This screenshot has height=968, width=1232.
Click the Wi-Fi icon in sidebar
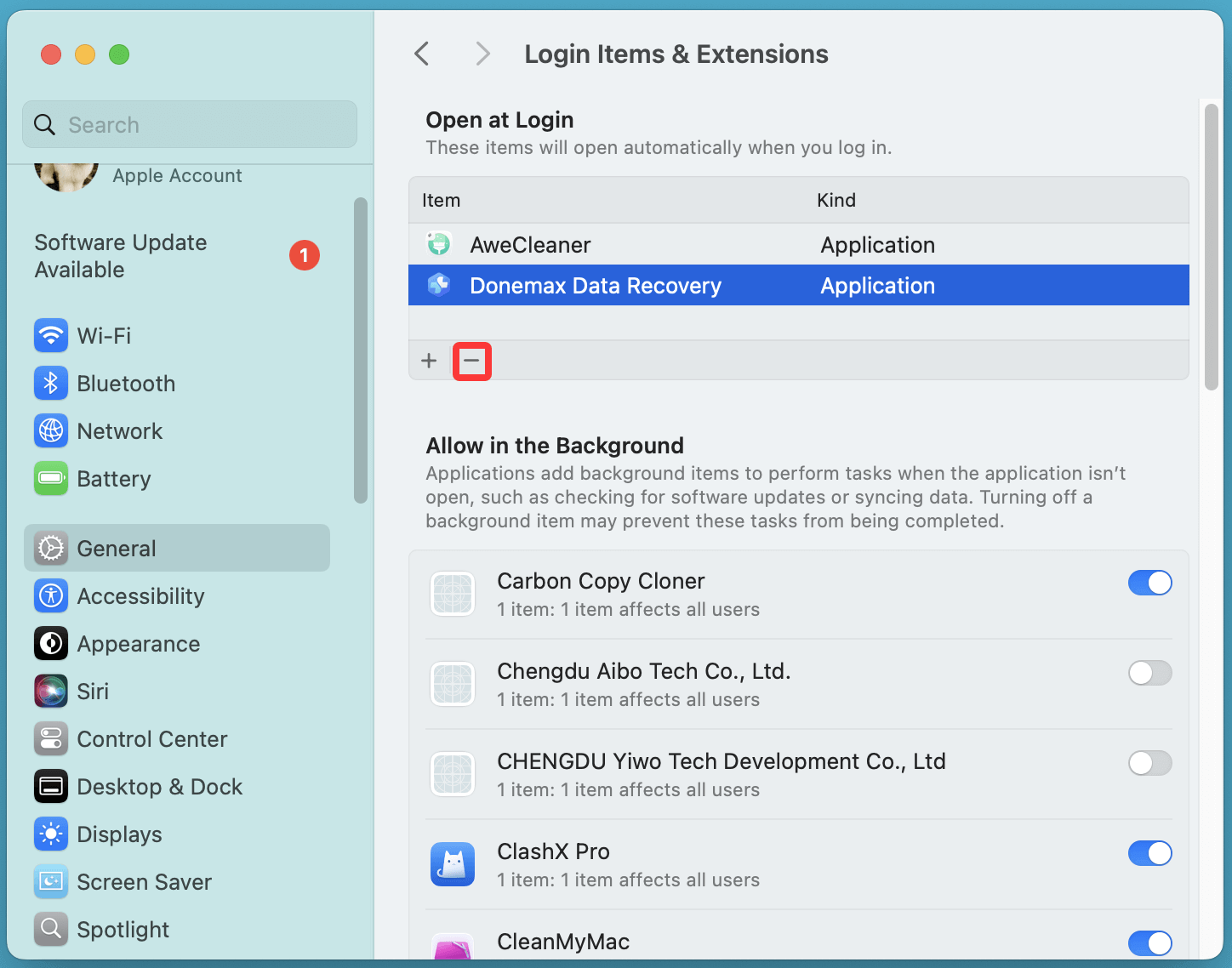(x=51, y=335)
